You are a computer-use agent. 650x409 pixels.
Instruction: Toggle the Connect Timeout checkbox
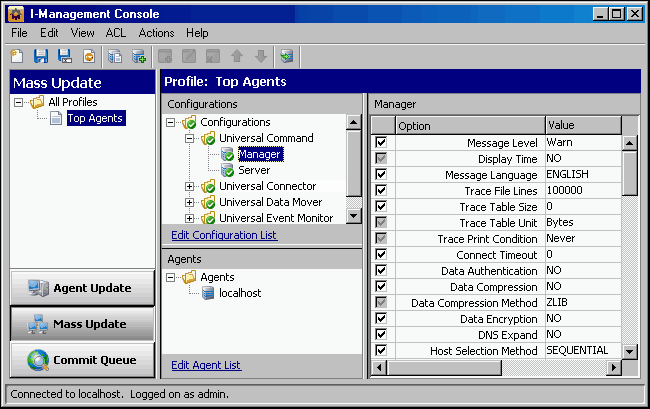380,255
